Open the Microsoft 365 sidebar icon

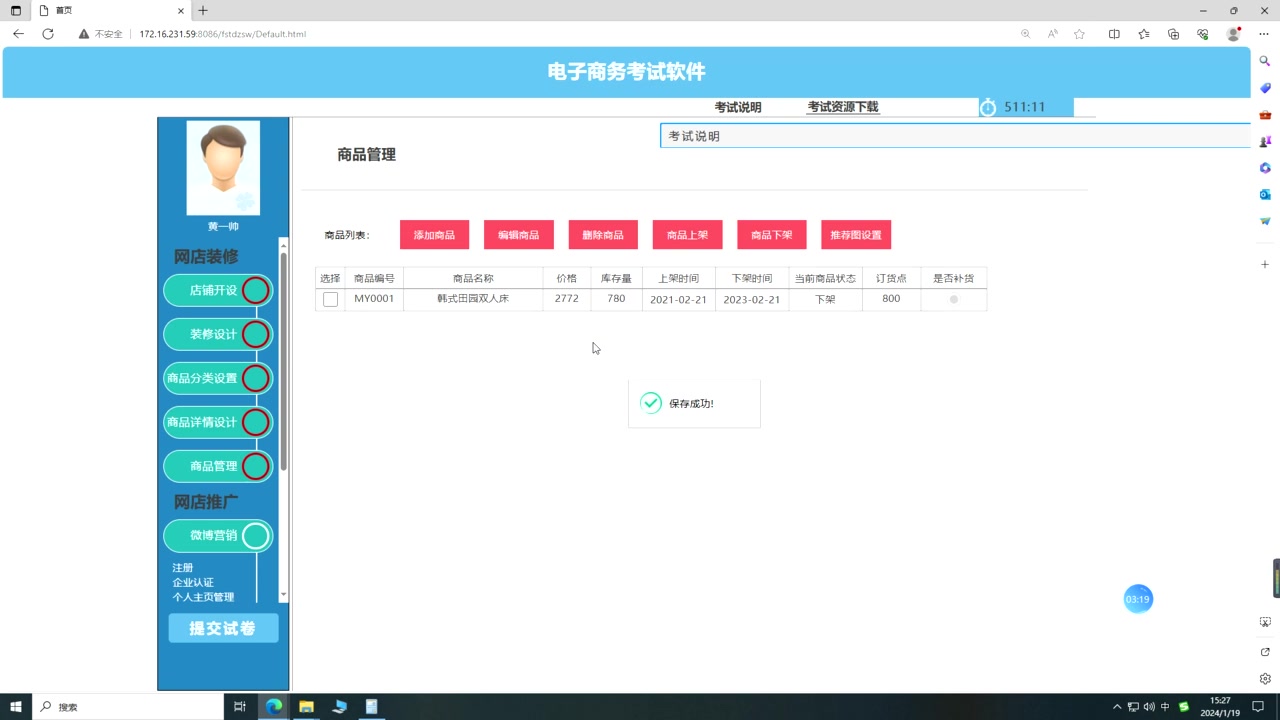click(x=1264, y=167)
